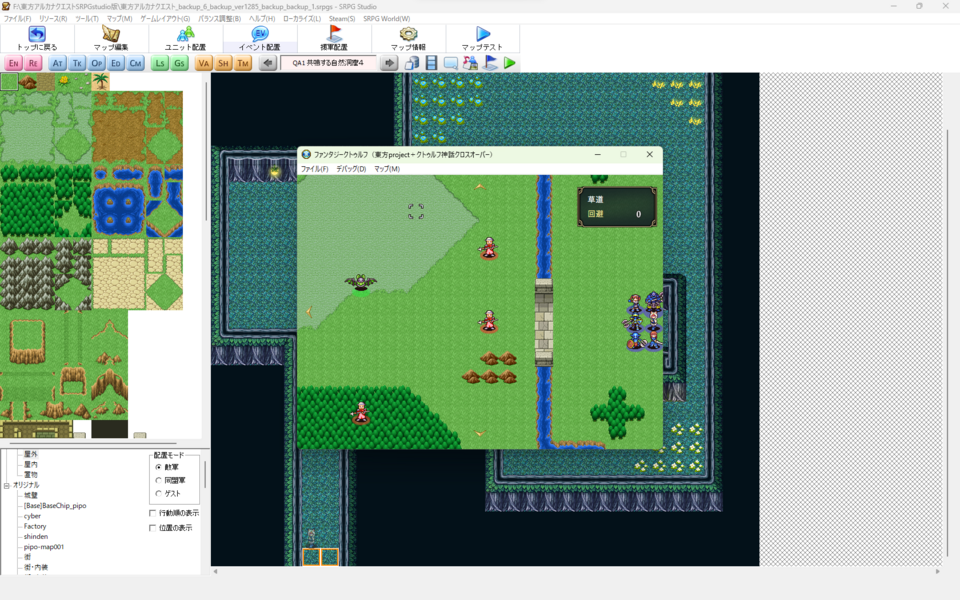
Task: Enable 位置の表示 checkbox
Action: 153,528
